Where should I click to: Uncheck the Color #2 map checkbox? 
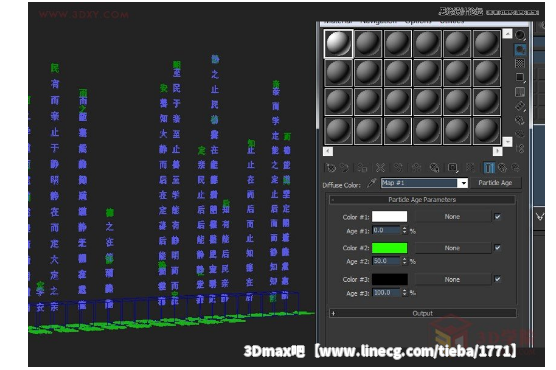click(x=497, y=248)
